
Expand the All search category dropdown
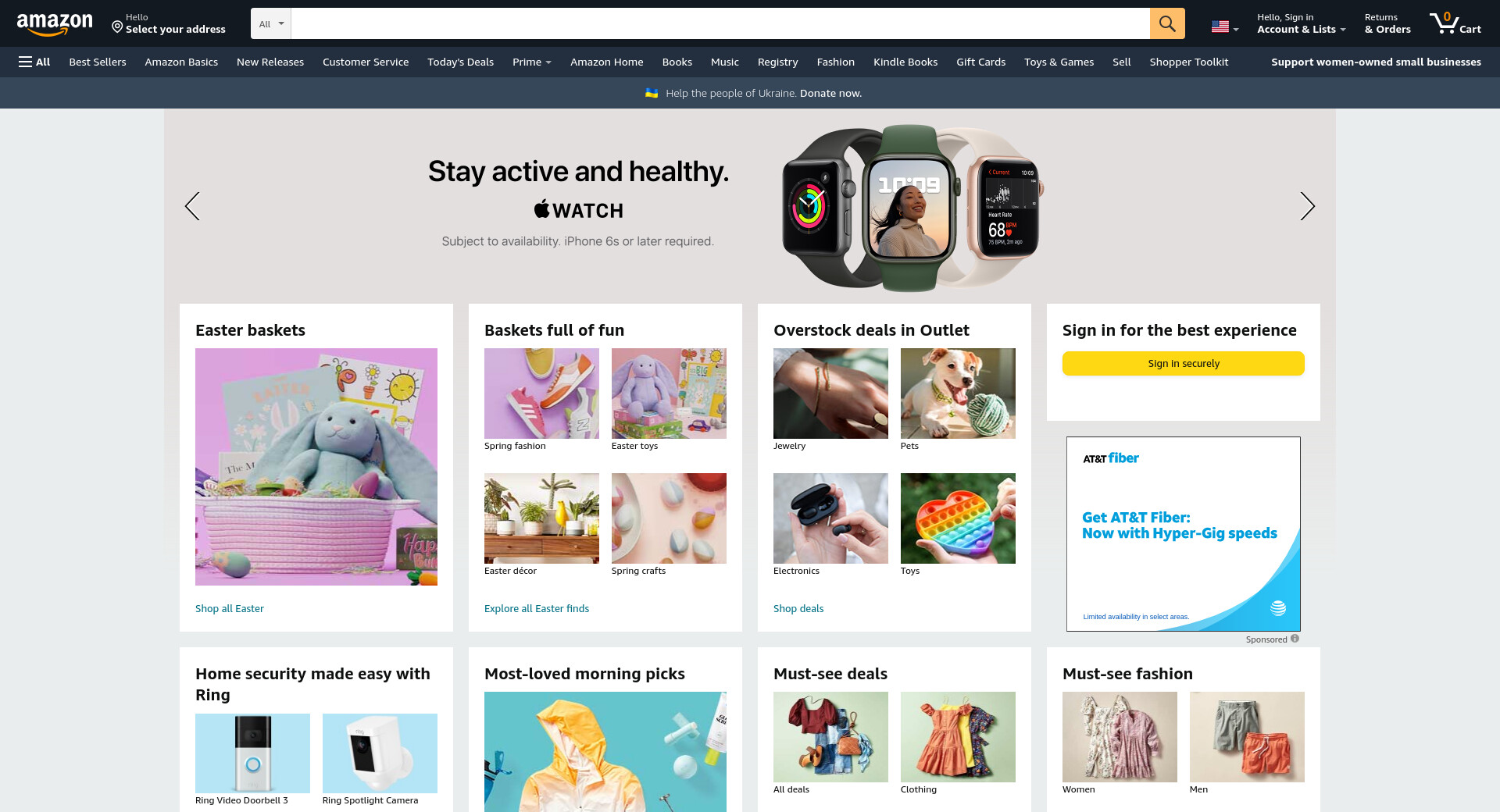[271, 23]
